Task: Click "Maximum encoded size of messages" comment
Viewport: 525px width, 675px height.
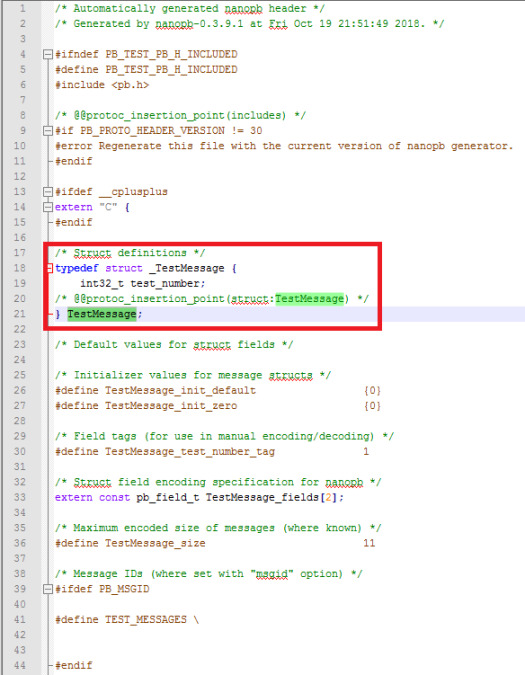Action: coord(218,528)
